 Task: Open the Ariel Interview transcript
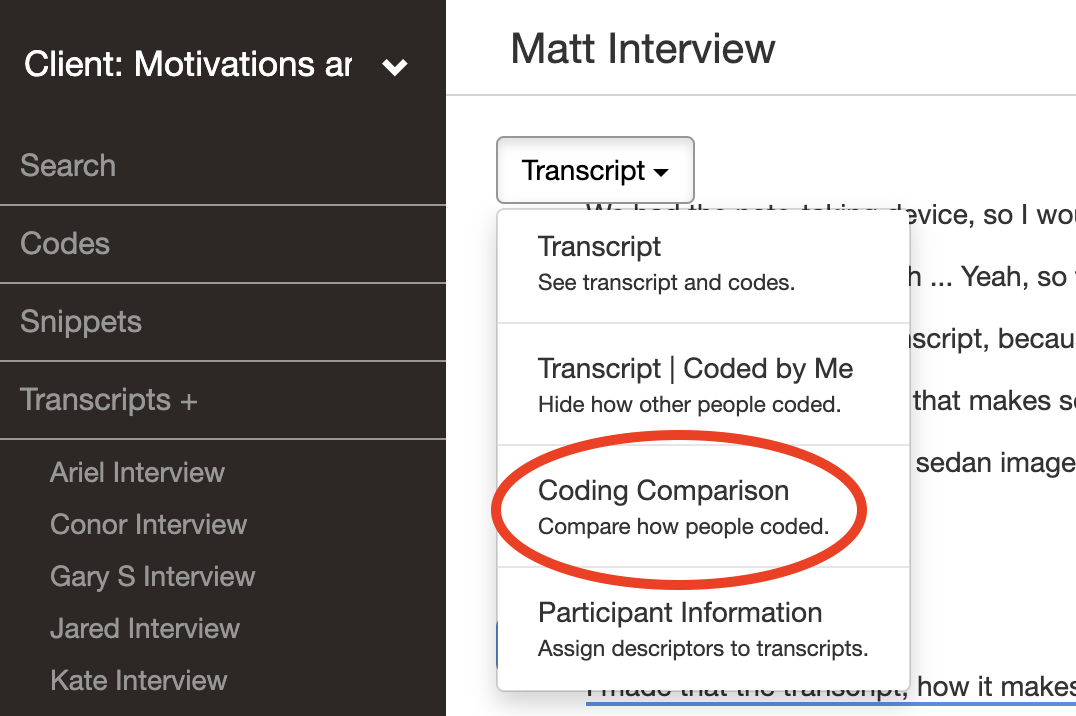coord(137,472)
